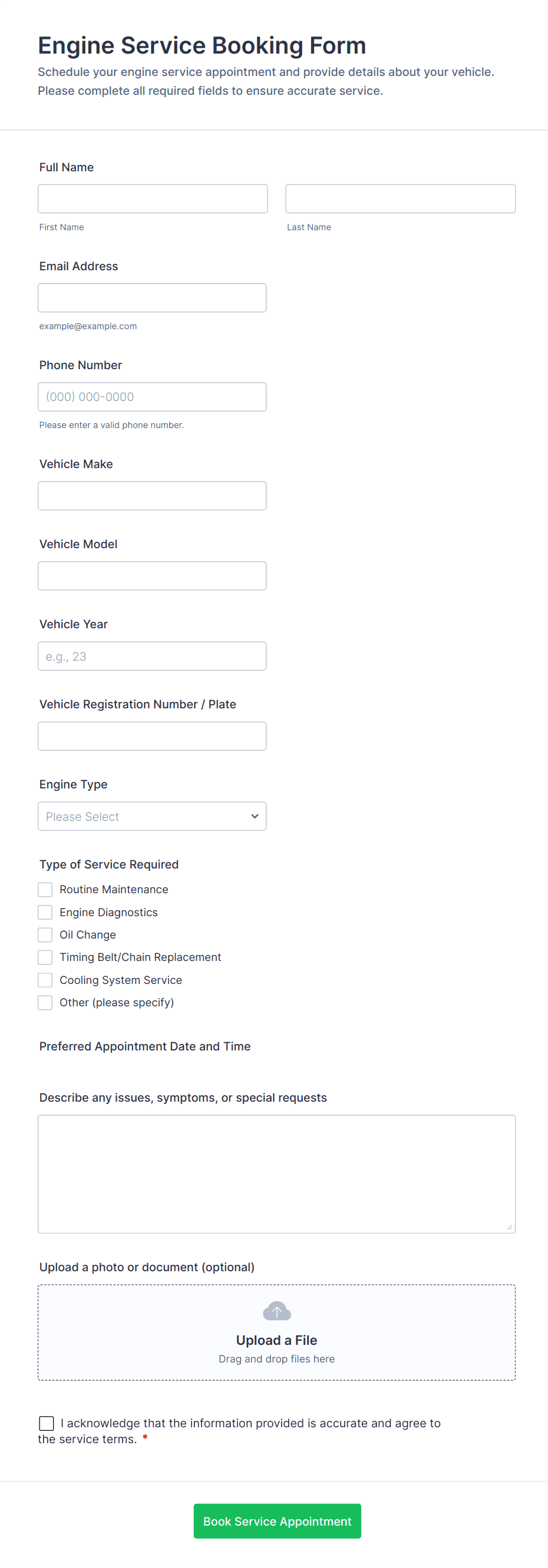Click the textarea resize handle
Image resolution: width=548 pixels, height=1568 pixels.
click(509, 1227)
